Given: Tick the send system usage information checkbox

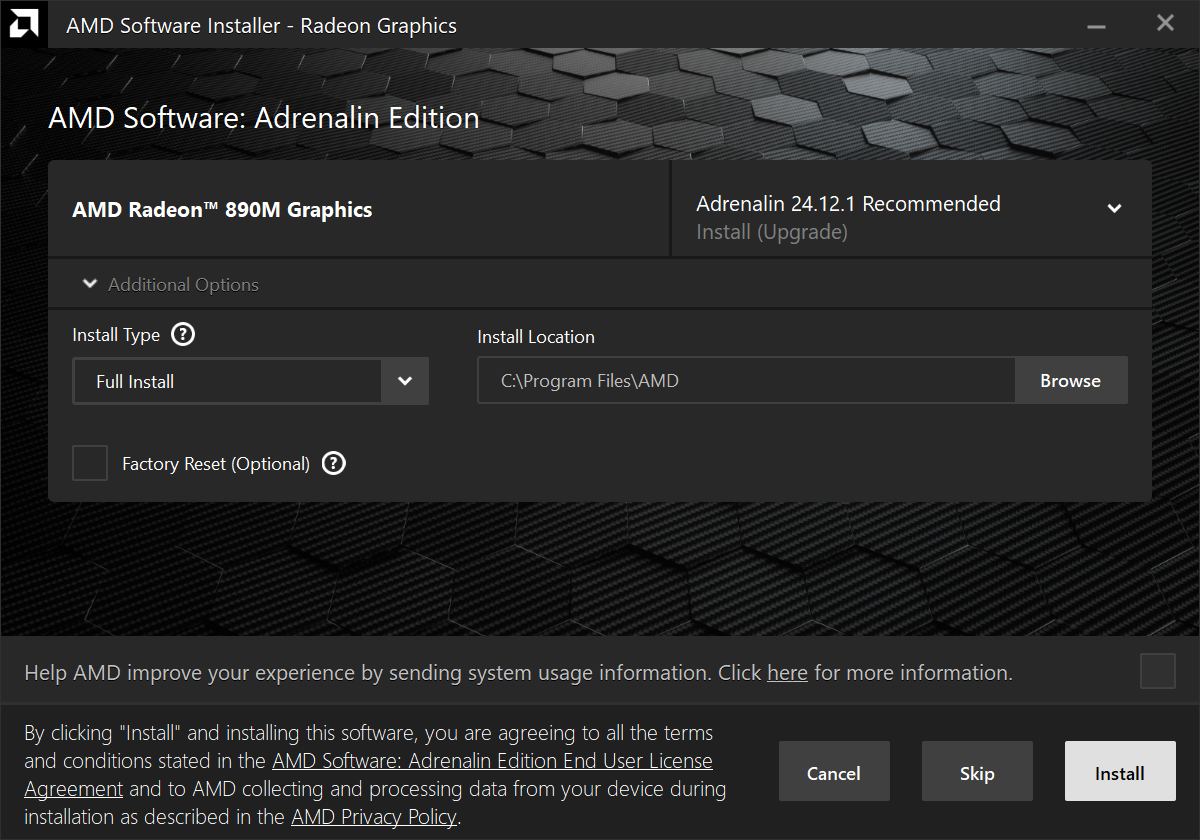Looking at the screenshot, I should 1158,671.
